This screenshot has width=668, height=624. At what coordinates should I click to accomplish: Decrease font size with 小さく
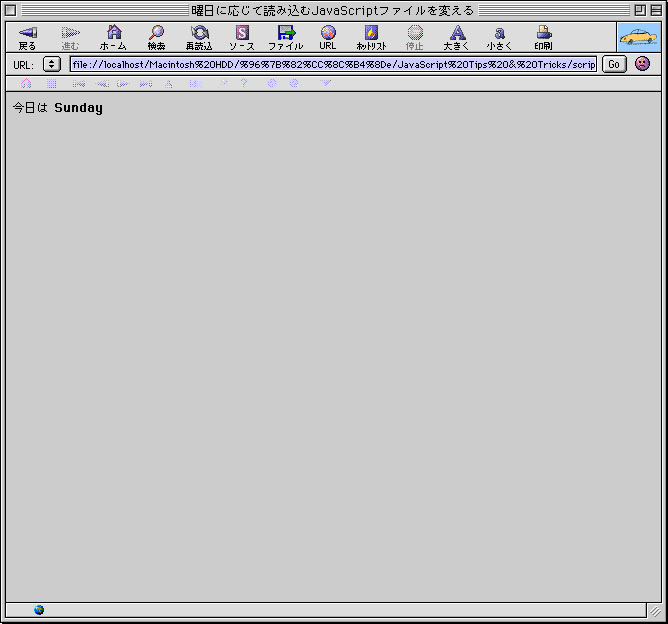499,38
